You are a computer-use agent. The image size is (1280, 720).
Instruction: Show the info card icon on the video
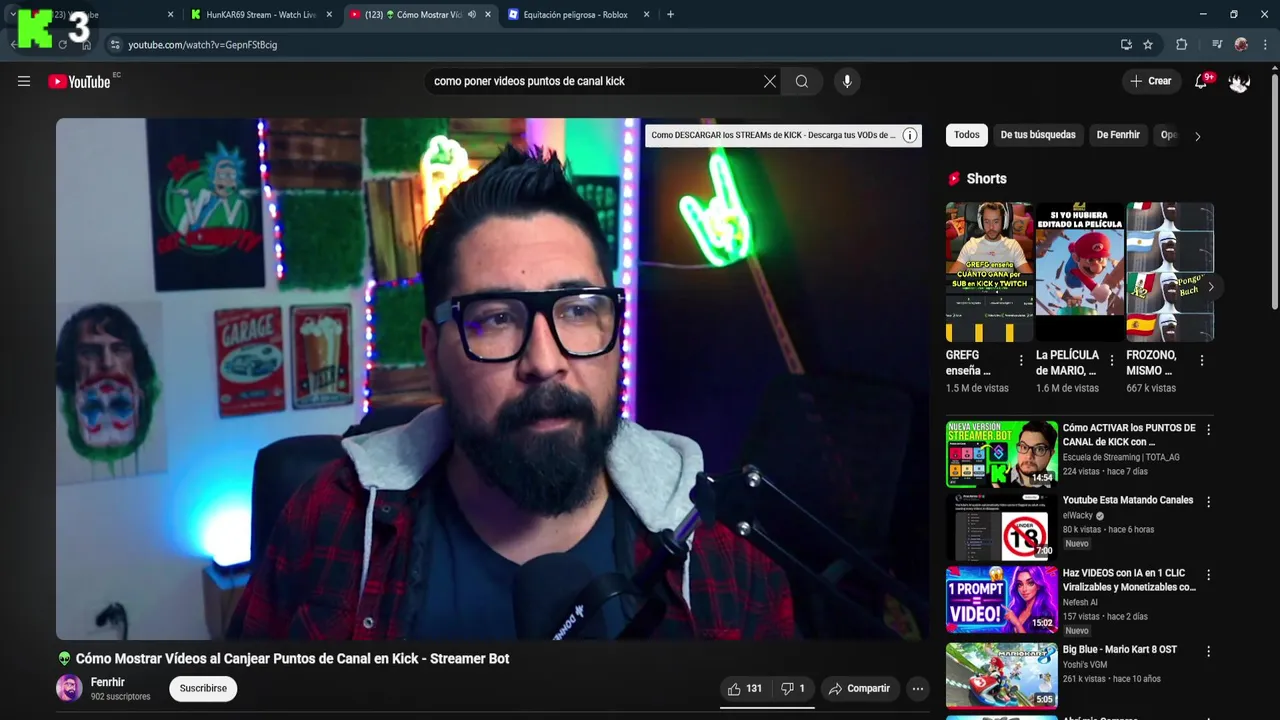(910, 135)
